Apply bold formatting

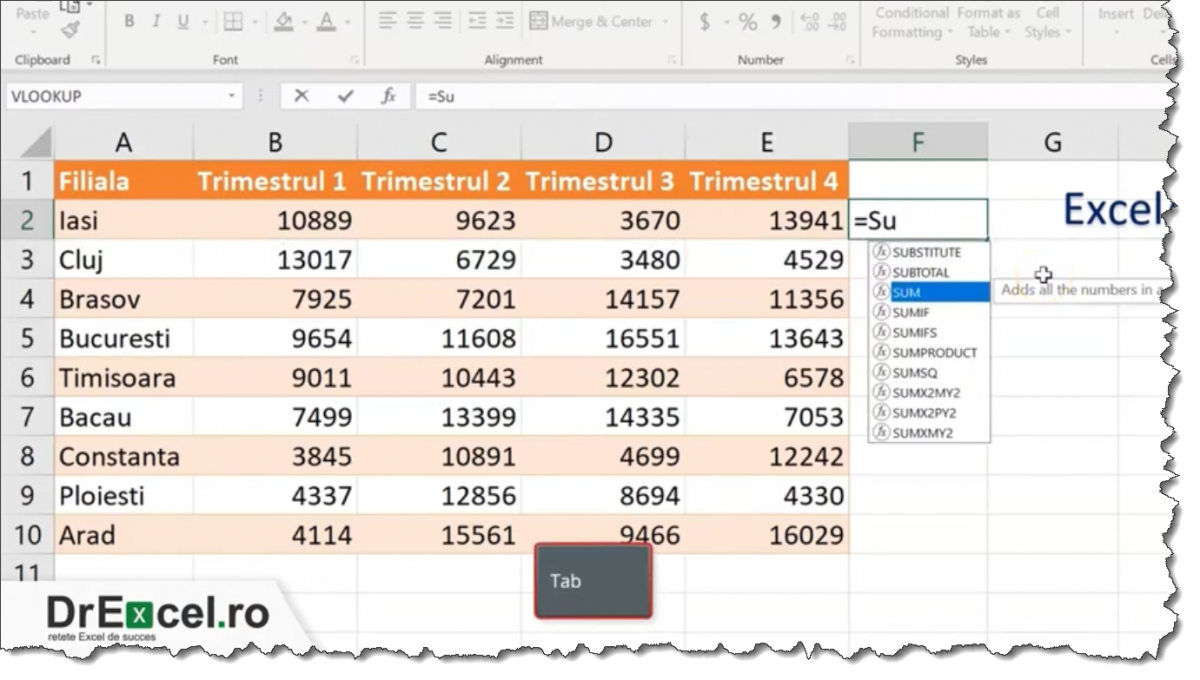(129, 20)
